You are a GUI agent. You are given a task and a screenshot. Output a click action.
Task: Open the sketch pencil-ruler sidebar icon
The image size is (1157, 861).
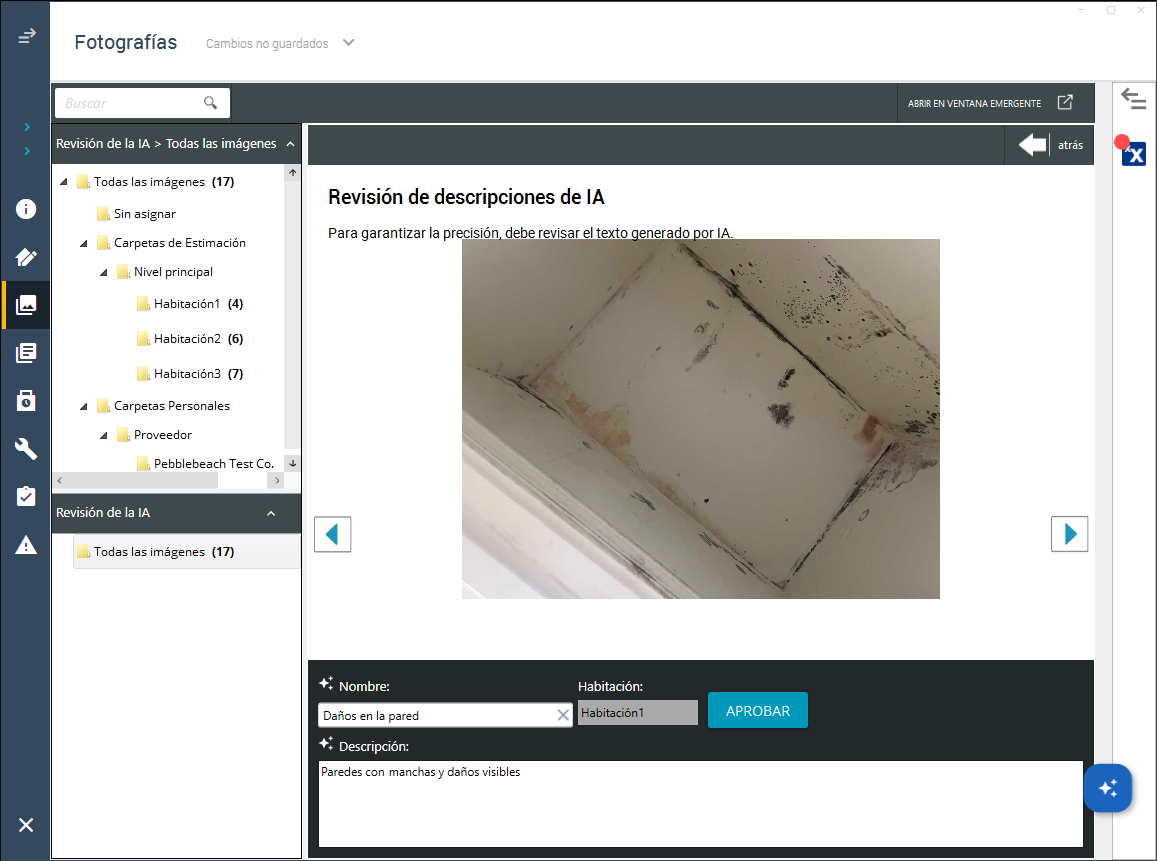pos(26,257)
